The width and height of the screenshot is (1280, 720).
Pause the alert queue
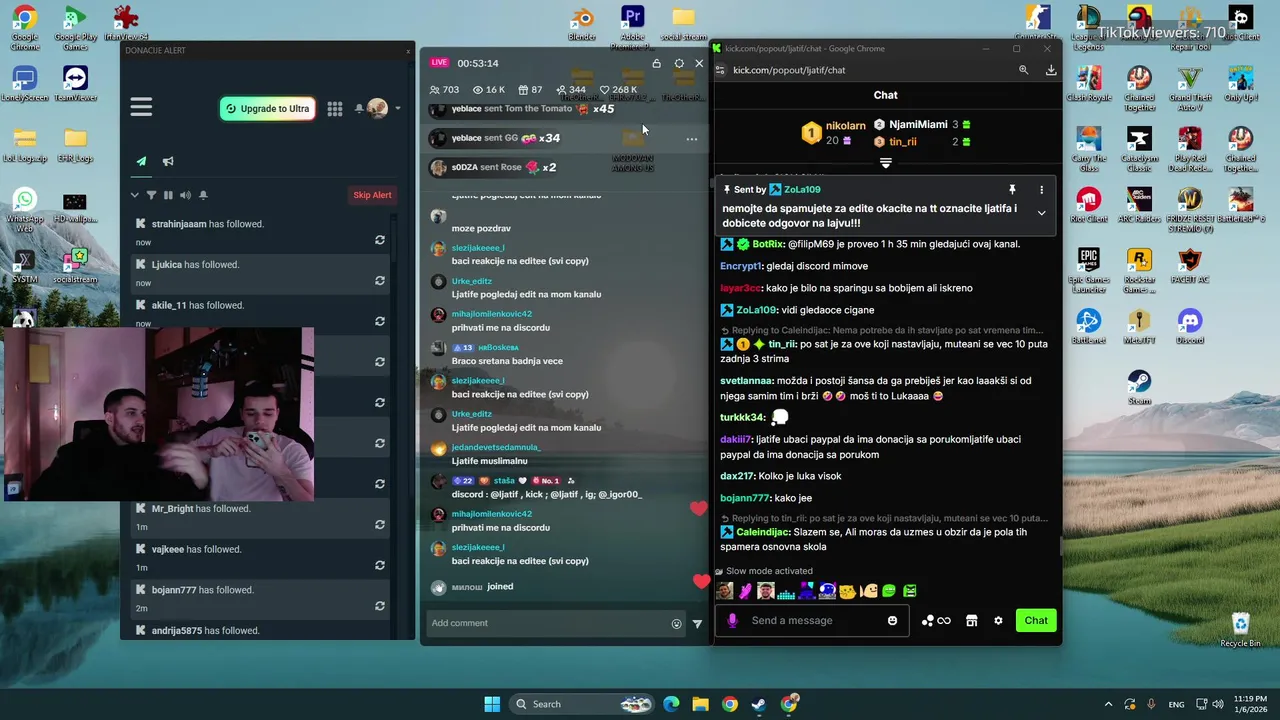pos(168,195)
